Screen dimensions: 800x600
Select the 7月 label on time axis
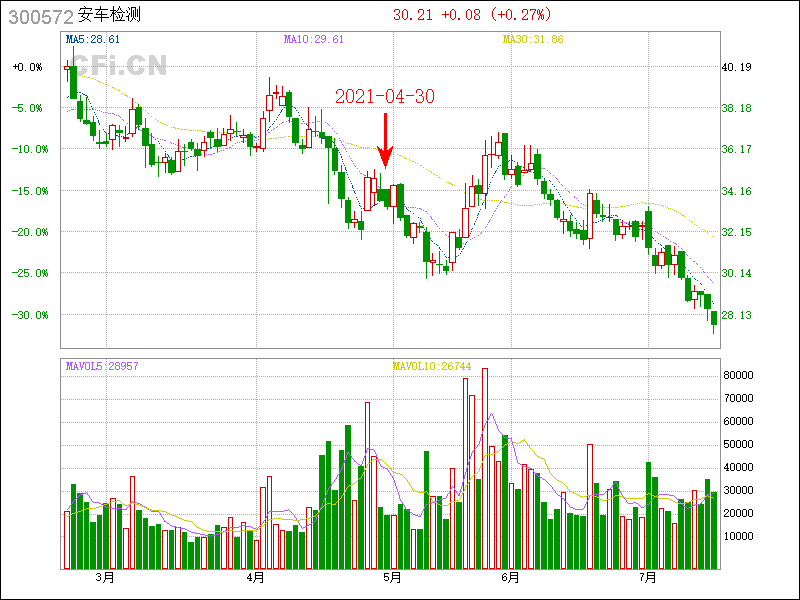(x=648, y=577)
